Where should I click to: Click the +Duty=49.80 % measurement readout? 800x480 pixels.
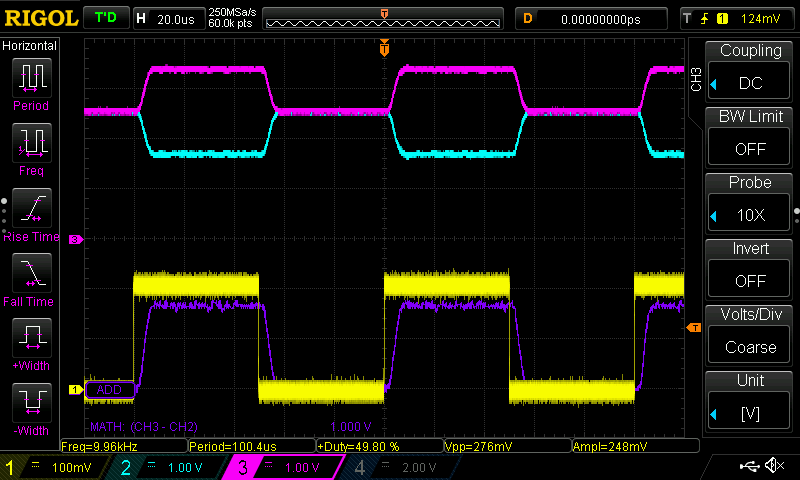tap(380, 446)
